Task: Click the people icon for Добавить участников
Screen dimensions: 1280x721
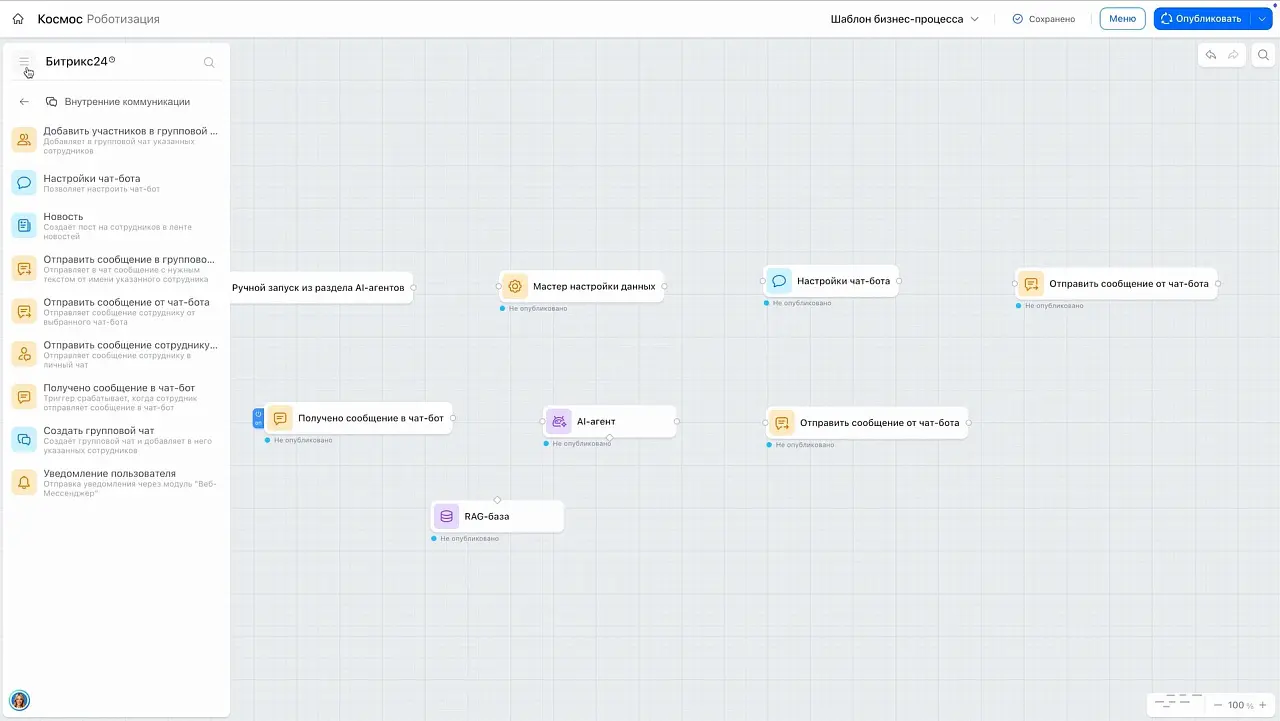Action: [x=23, y=139]
